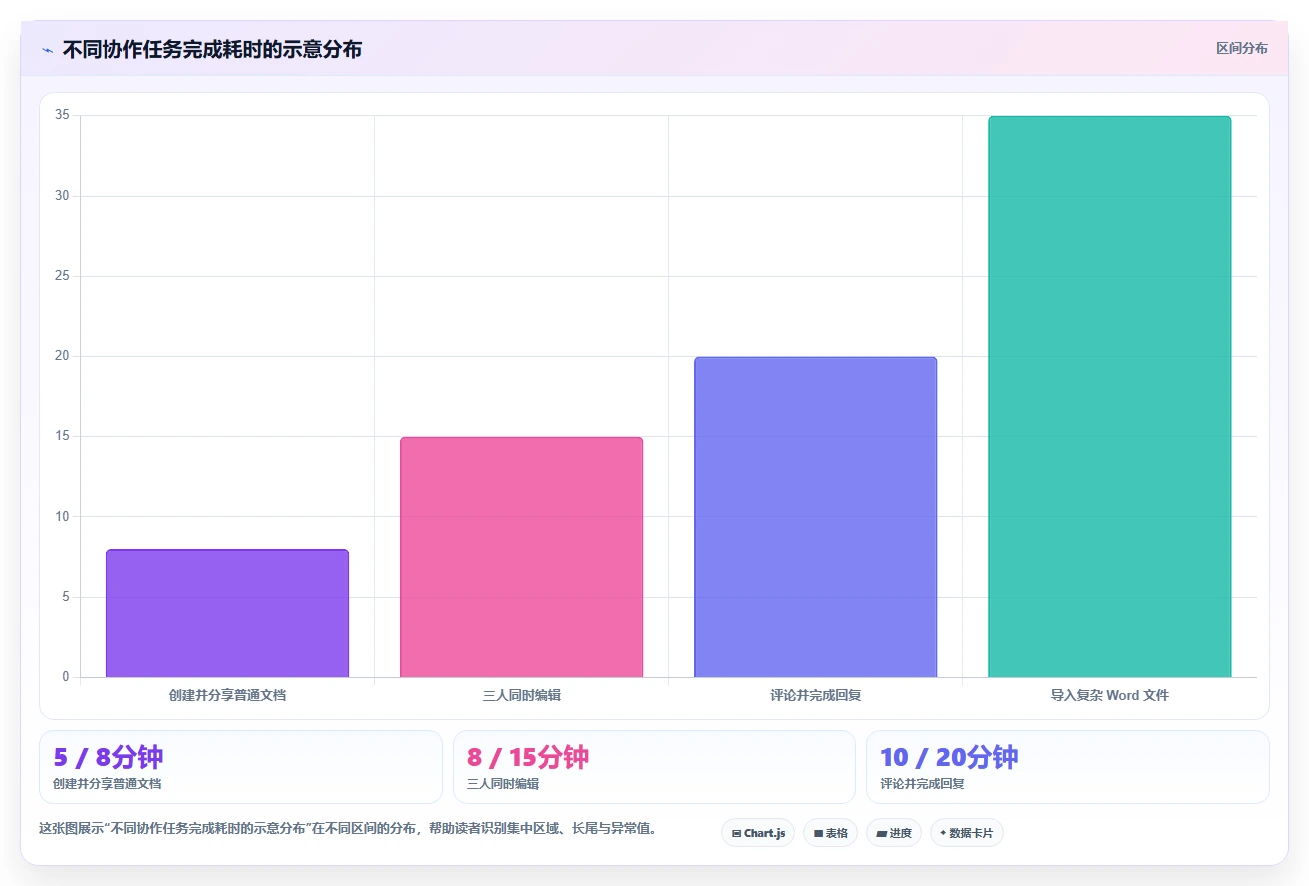Click y-axis label 20
The width and height of the screenshot is (1309, 886).
pyautogui.click(x=63, y=356)
